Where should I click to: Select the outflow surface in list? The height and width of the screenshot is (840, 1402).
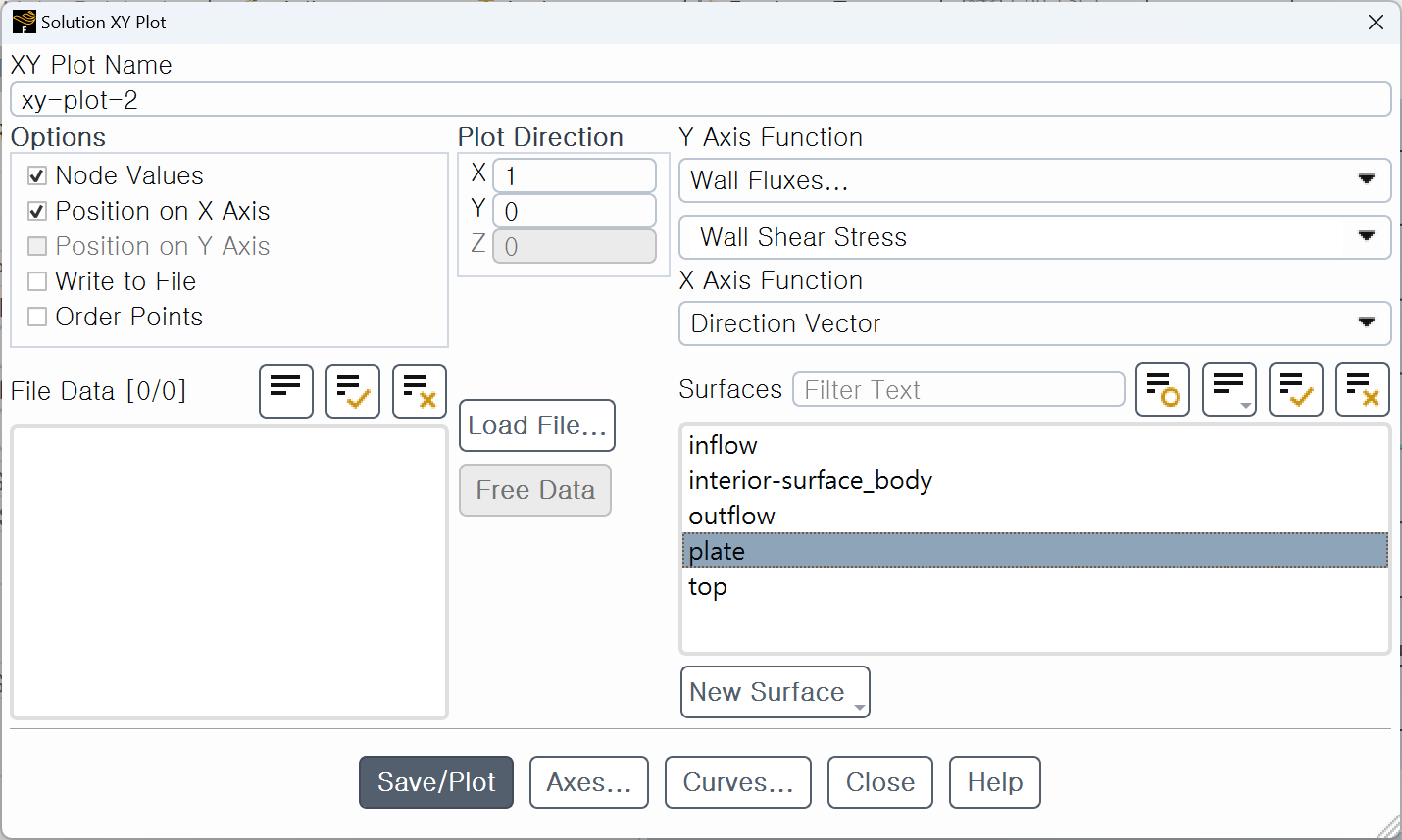point(1035,516)
